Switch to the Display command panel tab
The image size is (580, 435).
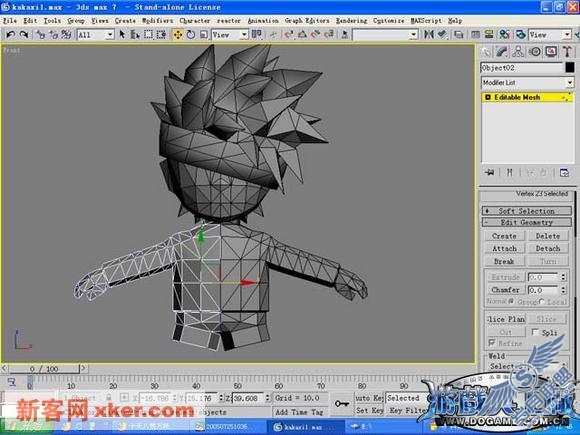pos(551,51)
